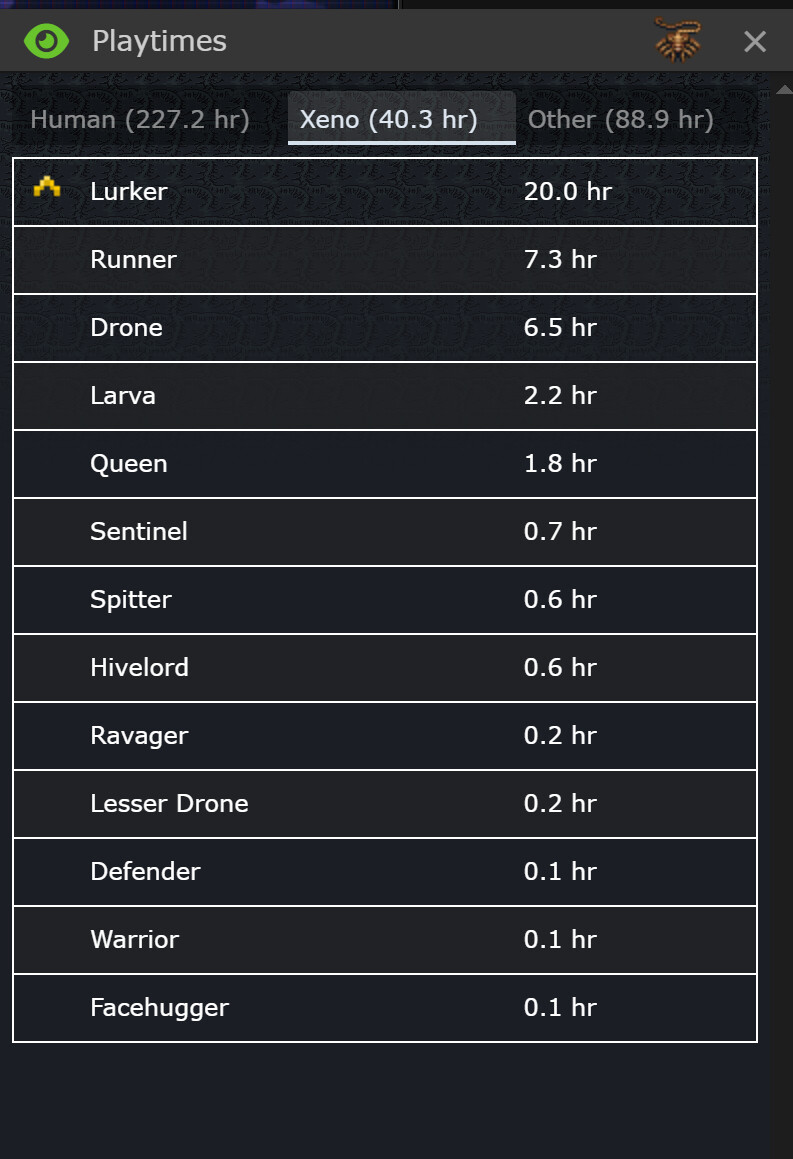Click the Larva 2.2 hr row

[x=385, y=396]
